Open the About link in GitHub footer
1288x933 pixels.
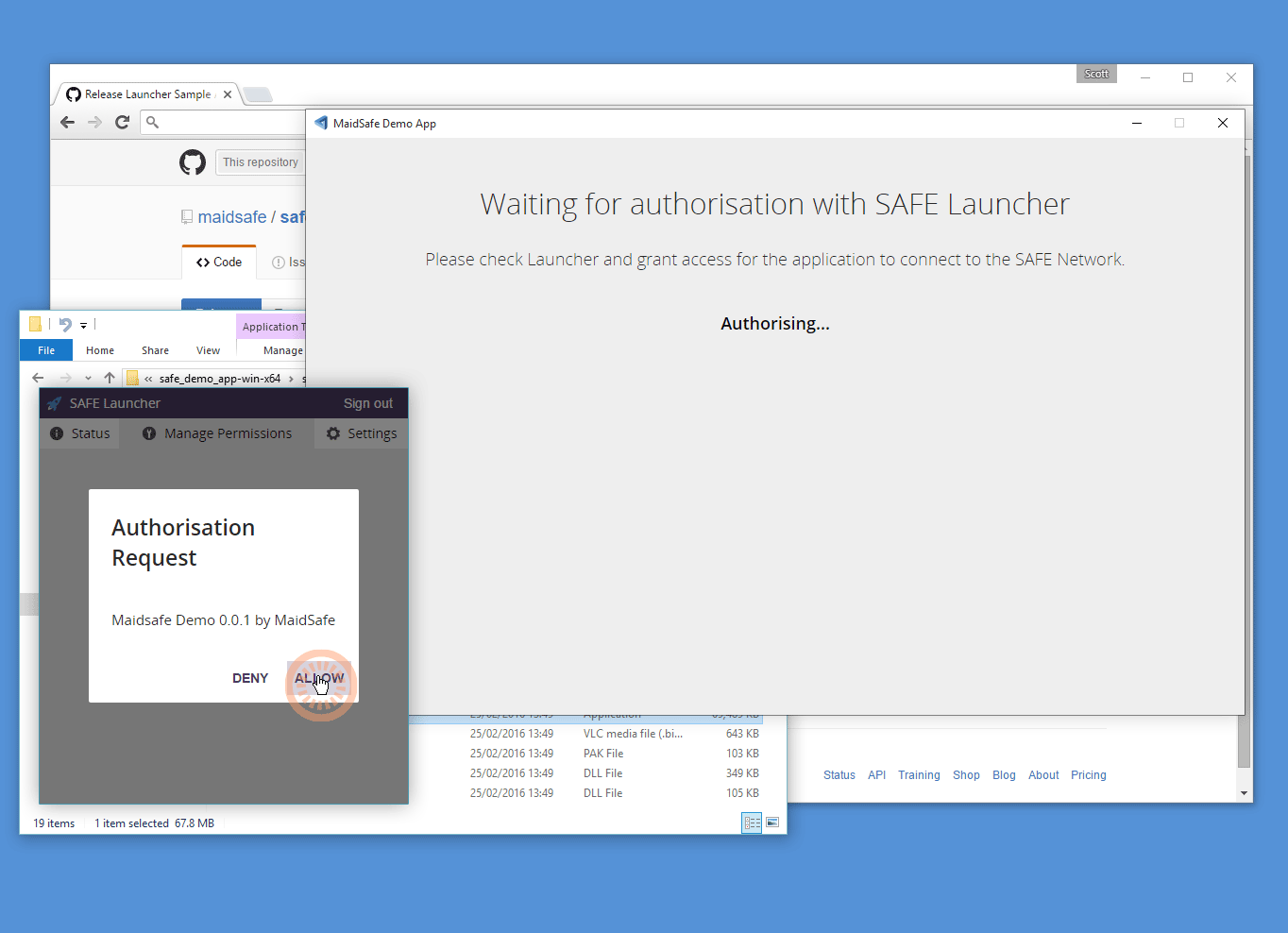pyautogui.click(x=1043, y=775)
